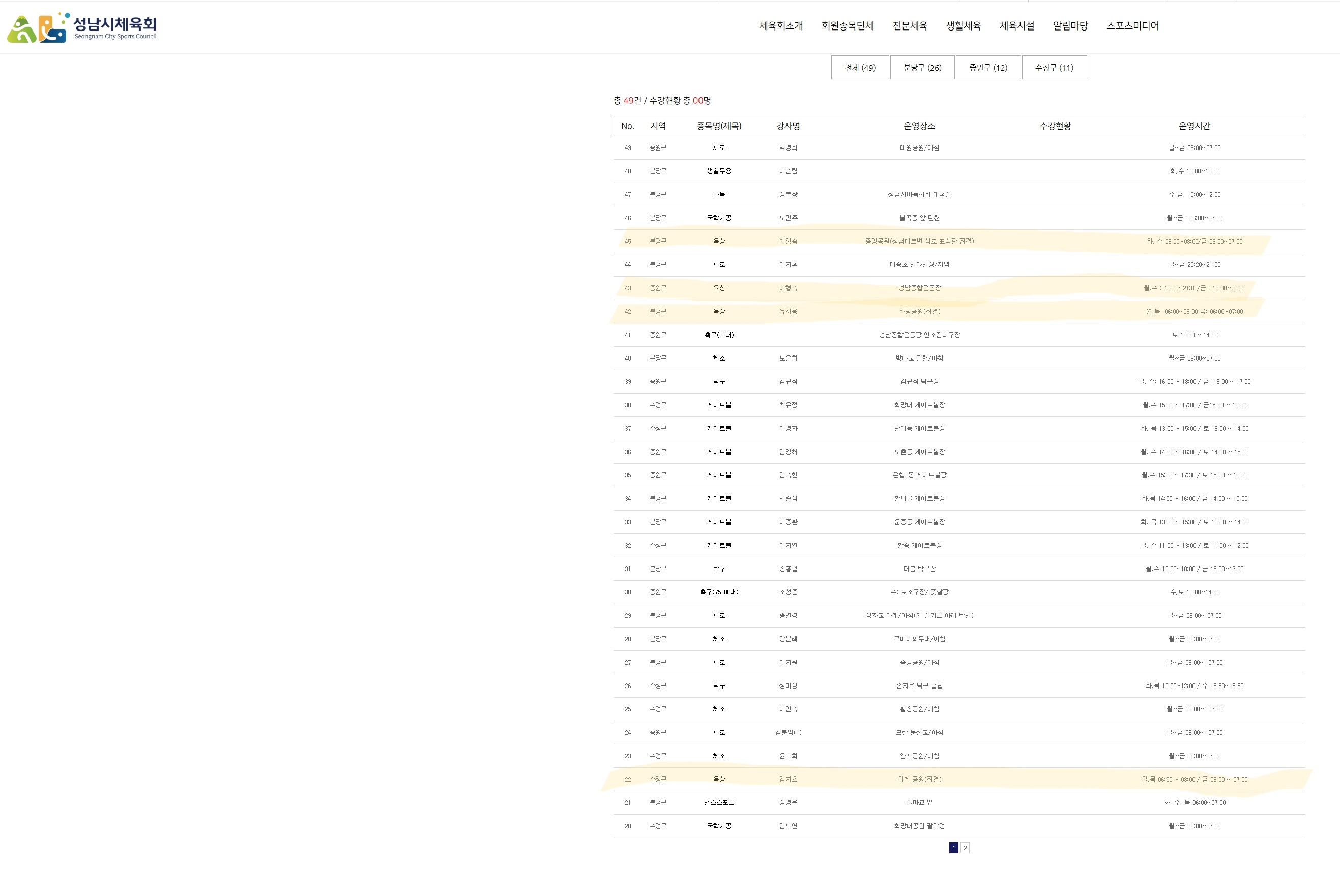Open 육상 entry taught by 유치웅

(719, 312)
